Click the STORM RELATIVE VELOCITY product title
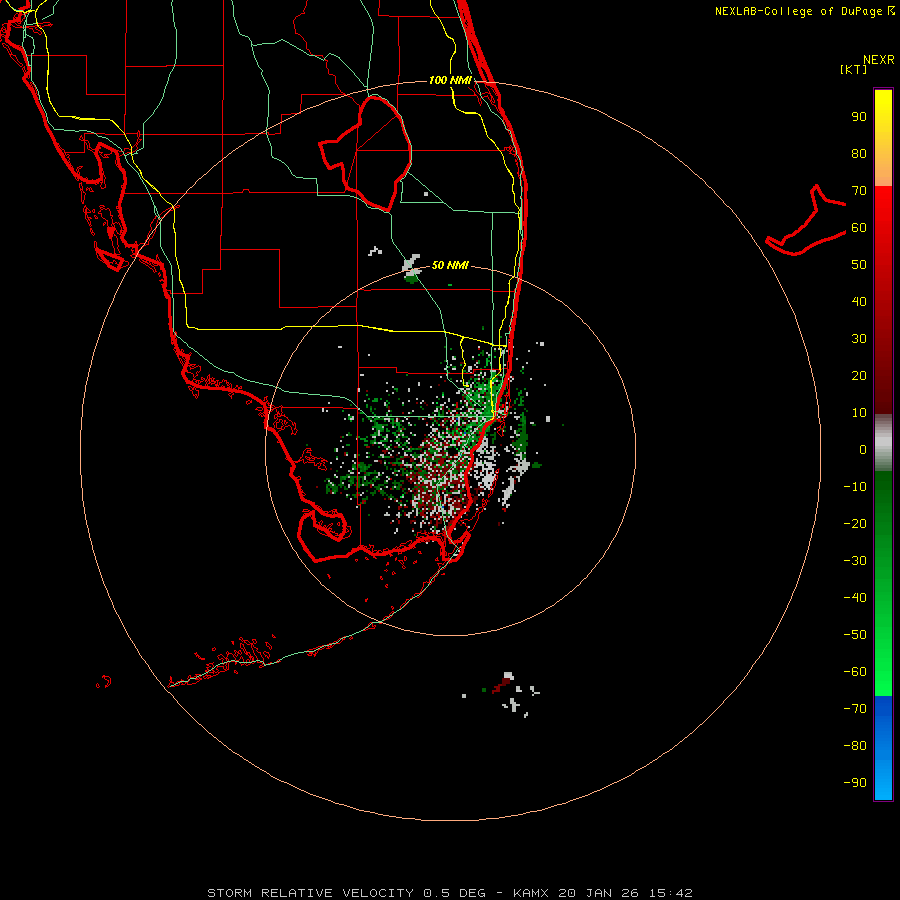Image resolution: width=900 pixels, height=900 pixels. pyautogui.click(x=312, y=893)
